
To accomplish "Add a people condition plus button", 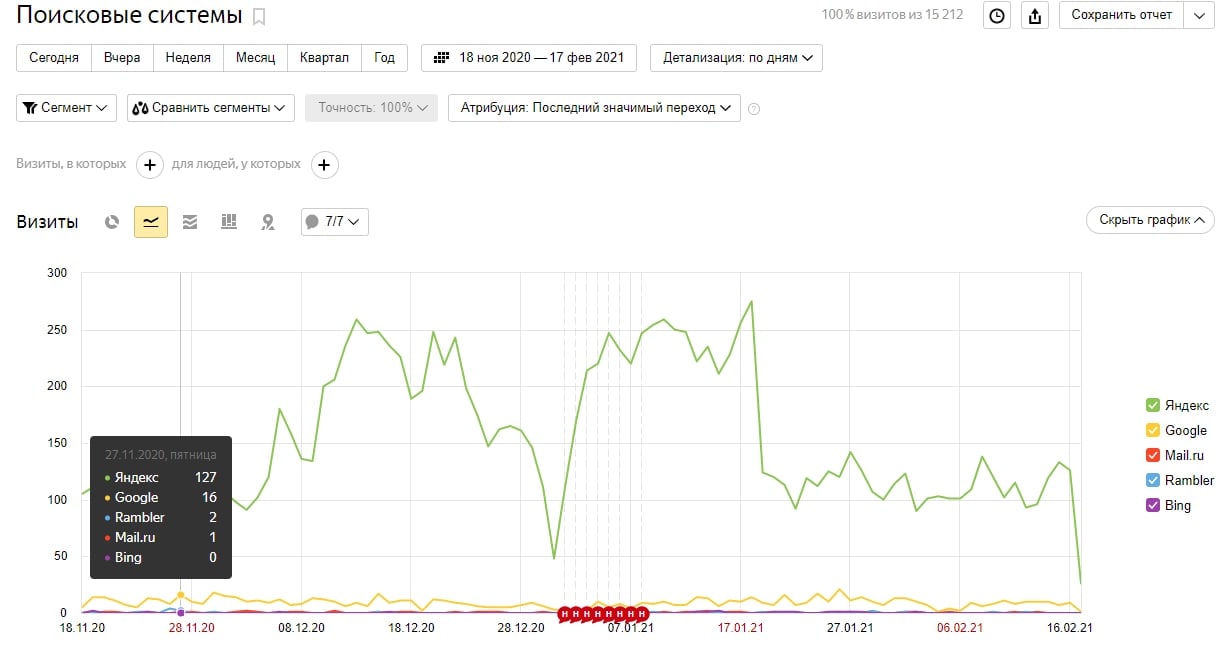I will click(324, 165).
